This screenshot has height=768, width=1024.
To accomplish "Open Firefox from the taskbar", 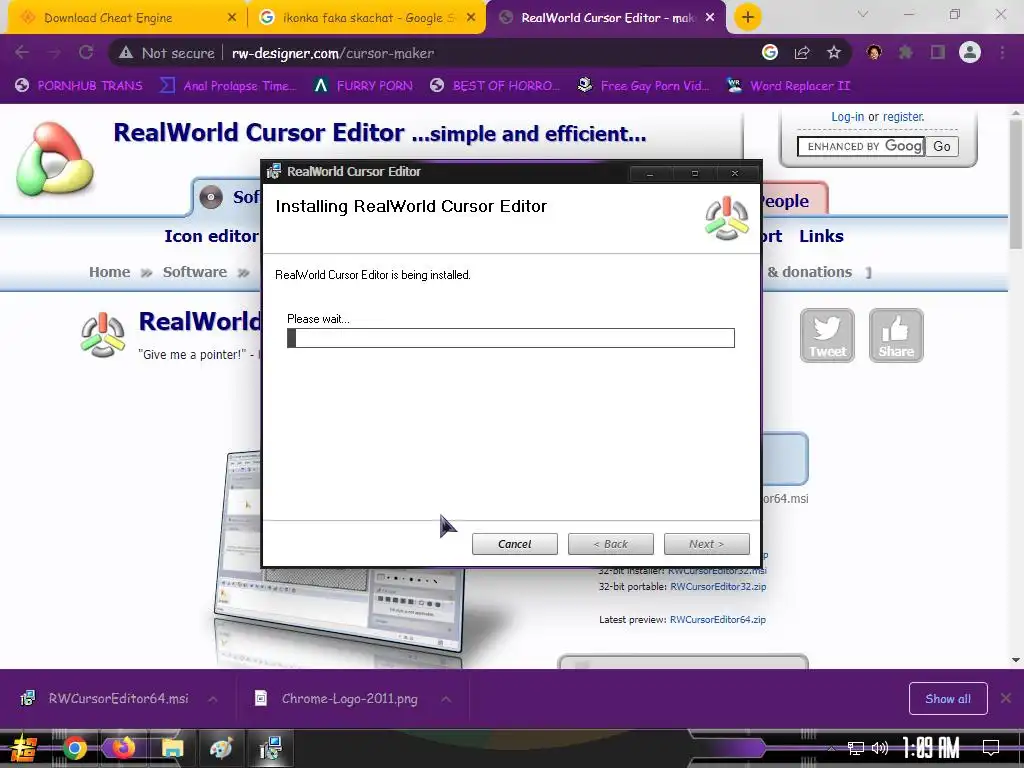I will coord(123,748).
